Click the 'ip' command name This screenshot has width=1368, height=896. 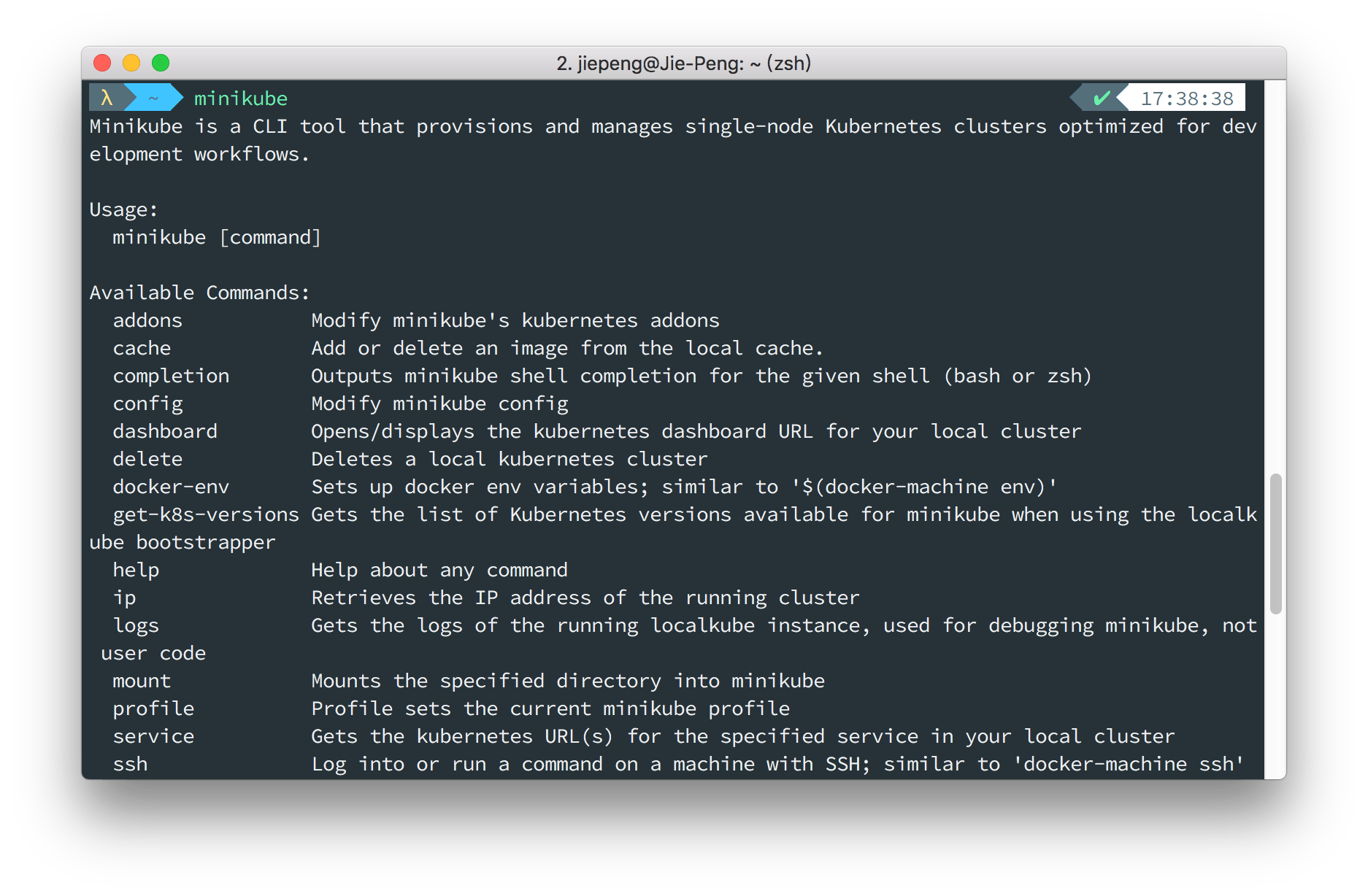coord(124,598)
